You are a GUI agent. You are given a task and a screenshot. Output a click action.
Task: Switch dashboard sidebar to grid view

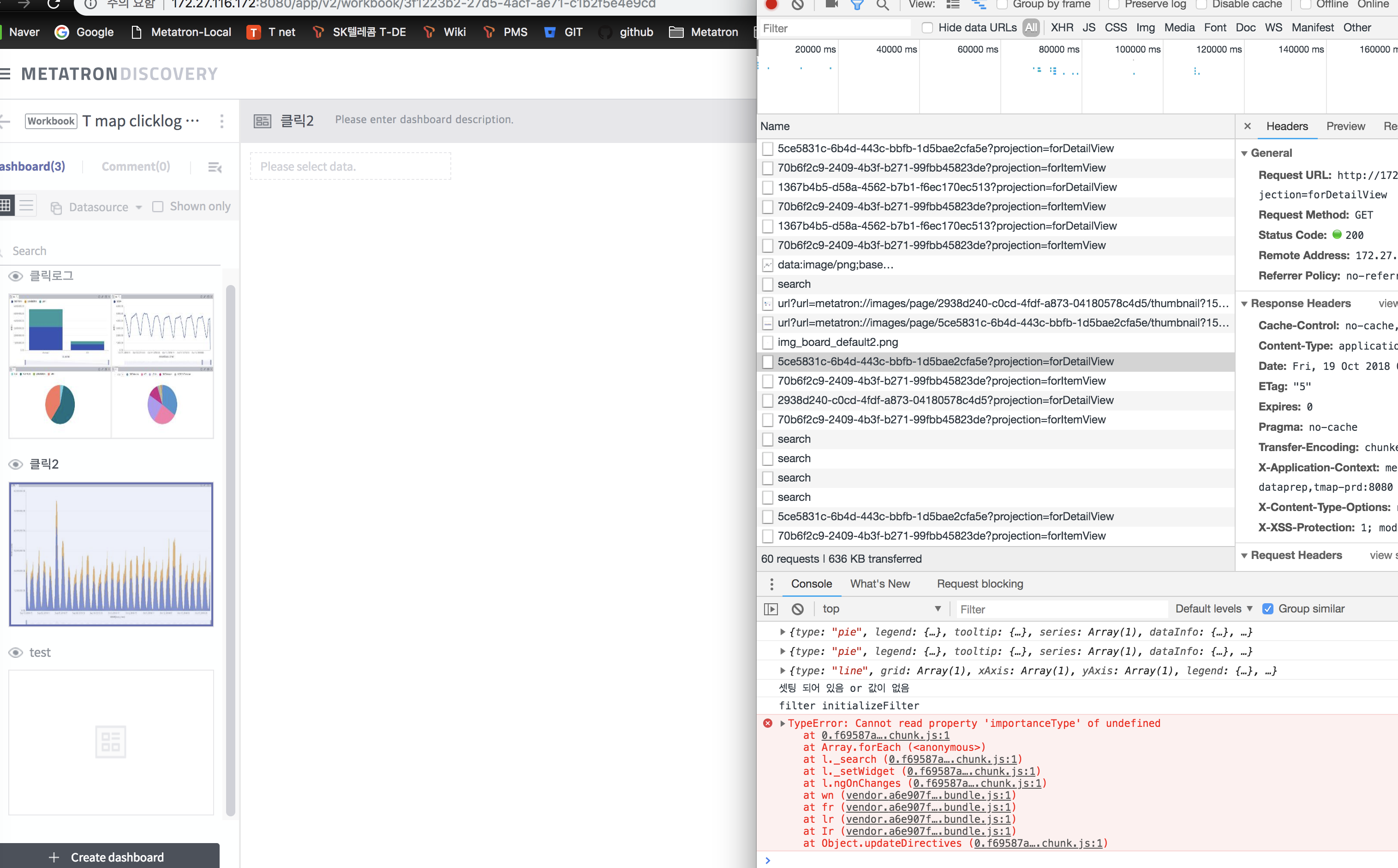tap(5, 206)
